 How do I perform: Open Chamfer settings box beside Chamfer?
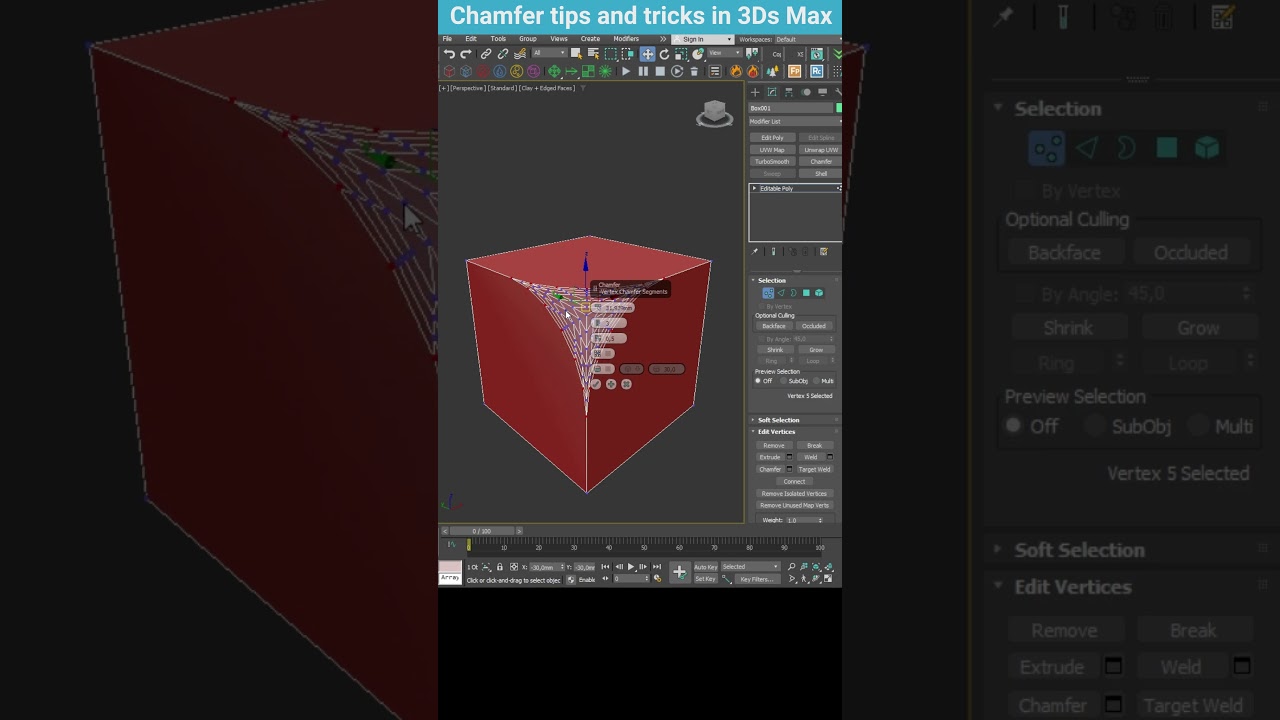pyautogui.click(x=789, y=469)
